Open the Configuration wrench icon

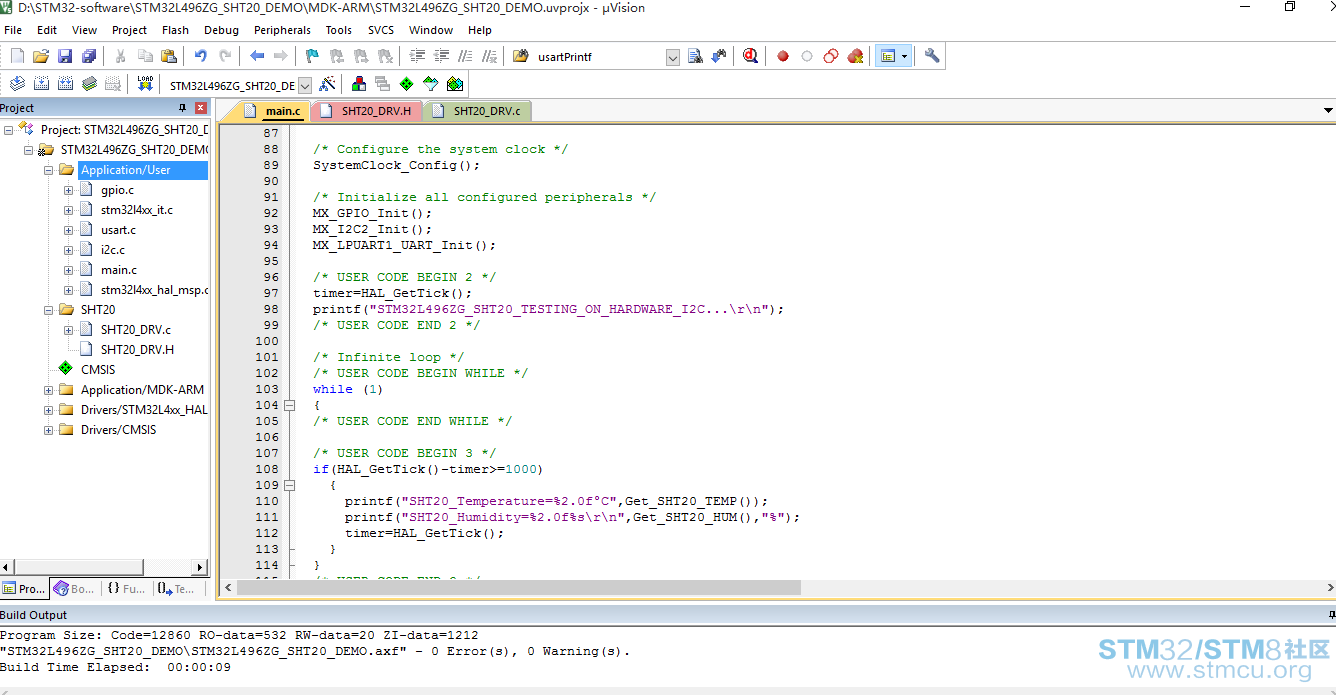(932, 56)
